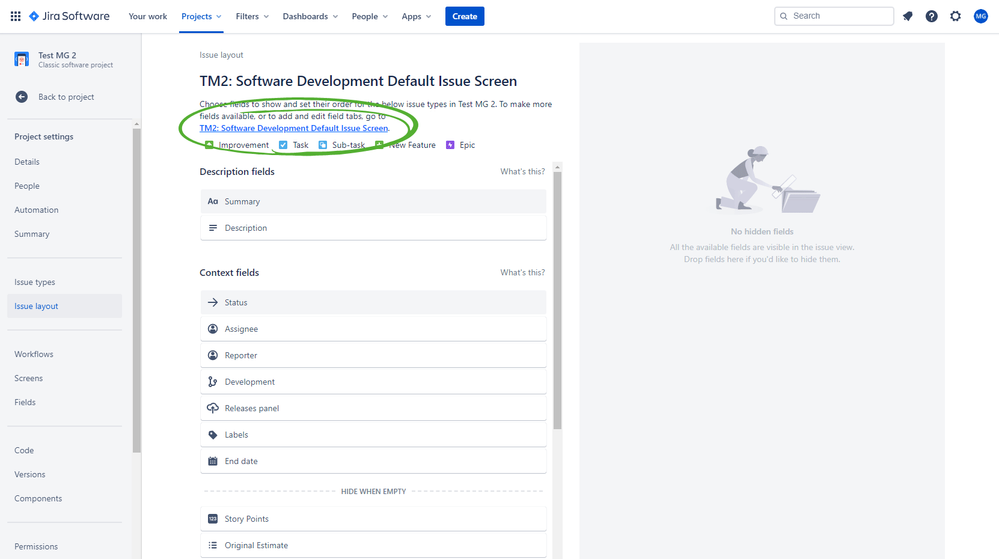
Task: Click the Jira Software logo
Action: [x=69, y=16]
